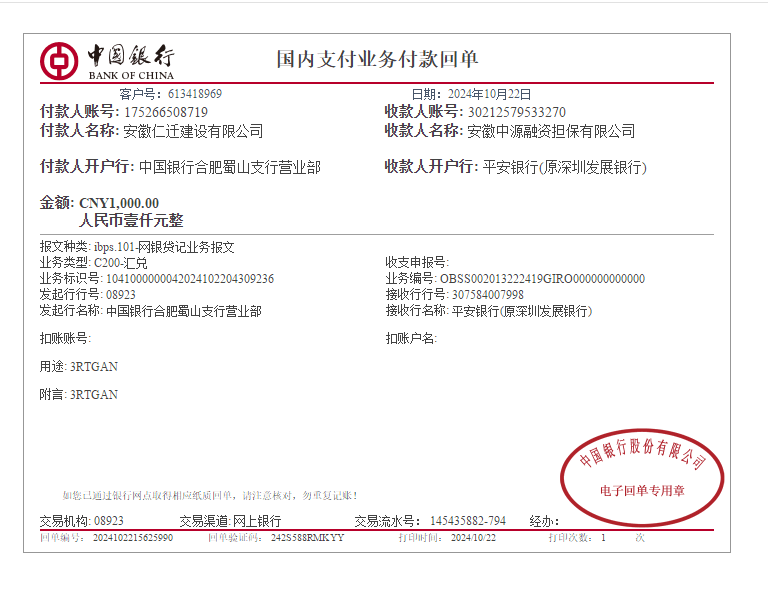Click the transaction serial number 145435882-794
This screenshot has width=768, height=611.
coord(467,521)
